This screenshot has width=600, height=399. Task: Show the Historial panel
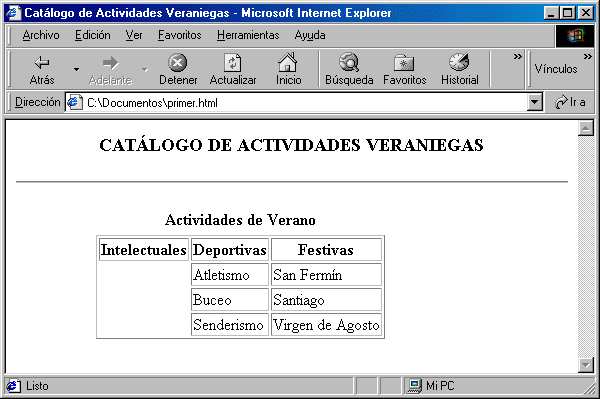coord(459,69)
